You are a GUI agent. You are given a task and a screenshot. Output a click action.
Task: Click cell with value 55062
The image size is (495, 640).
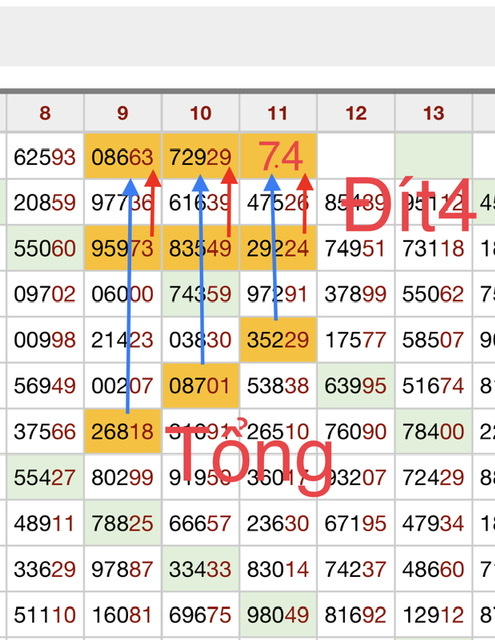(433, 294)
